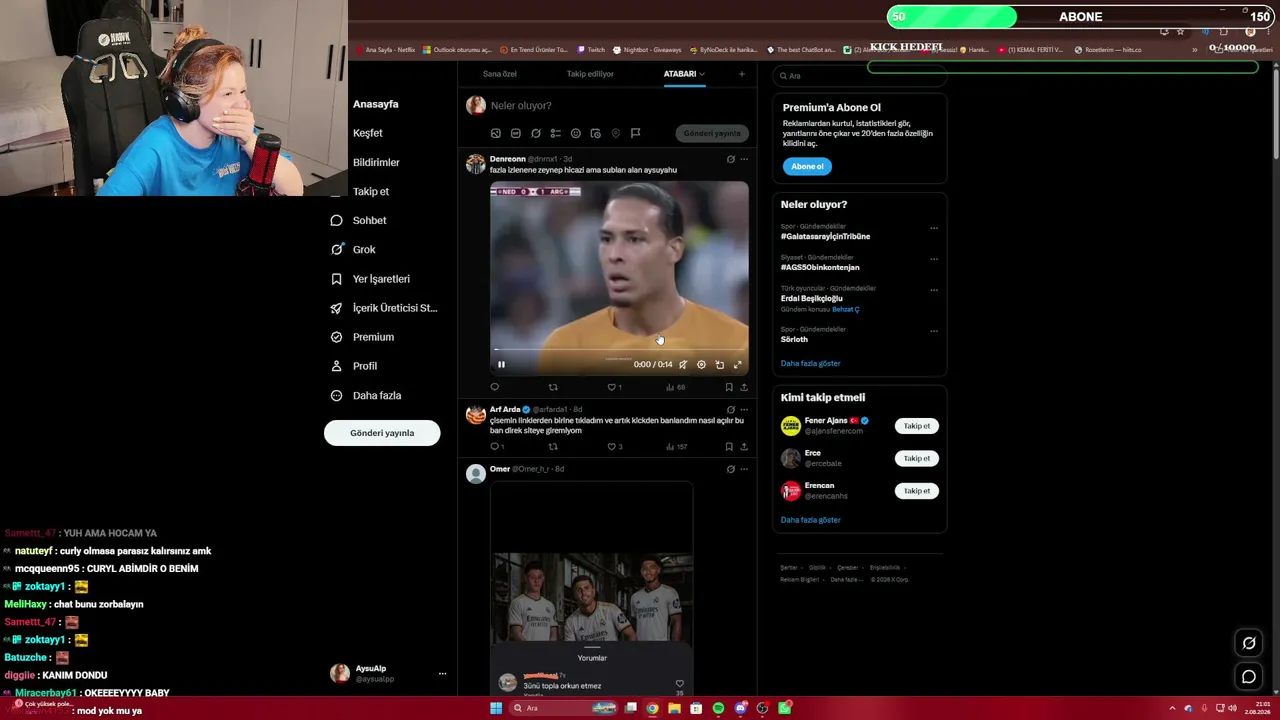Repost Arf Arda's post

tap(553, 447)
